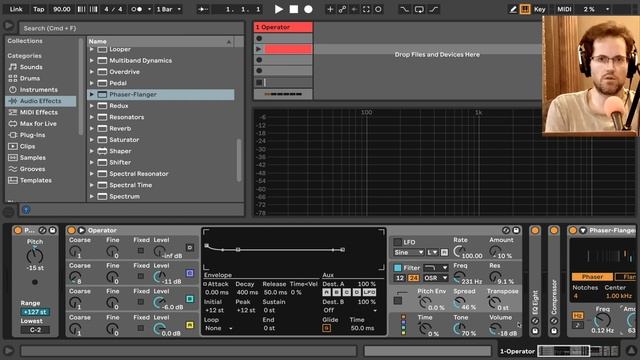Select oscillator D square icon
Viewport: 640px width, 360px height.
point(190,247)
